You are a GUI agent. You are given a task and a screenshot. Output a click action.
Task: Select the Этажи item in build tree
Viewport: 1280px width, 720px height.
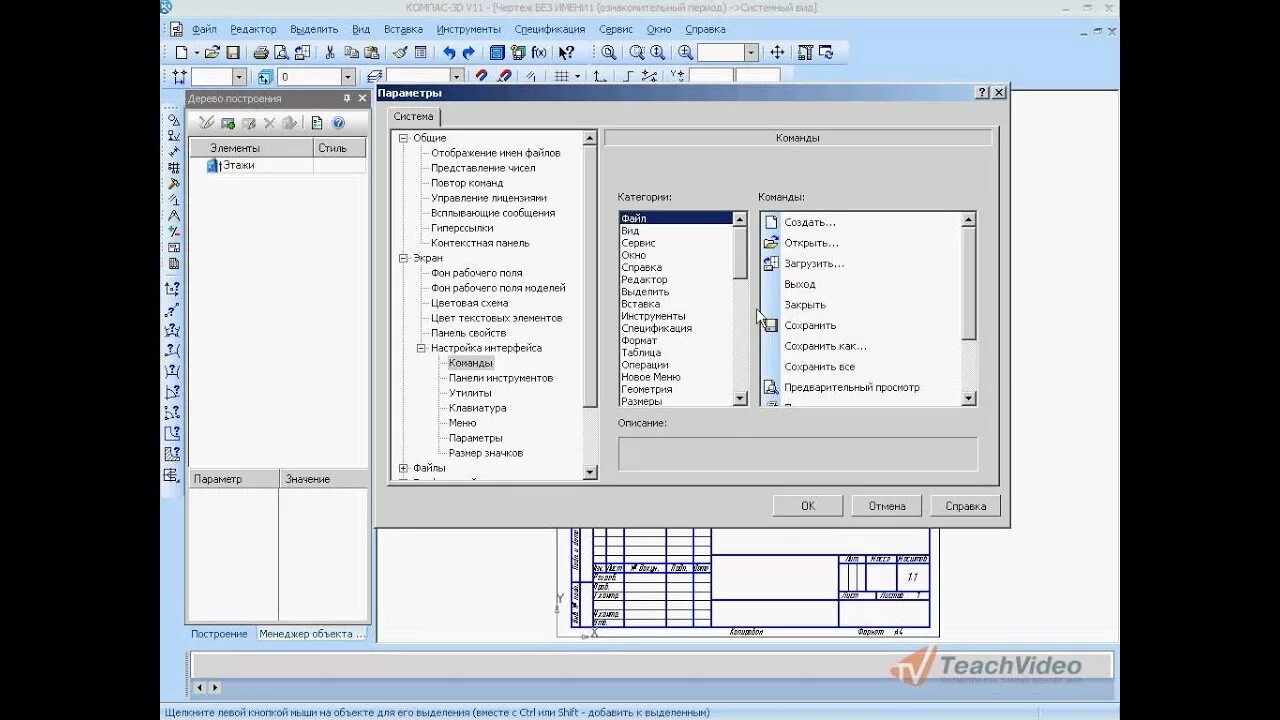coord(238,165)
